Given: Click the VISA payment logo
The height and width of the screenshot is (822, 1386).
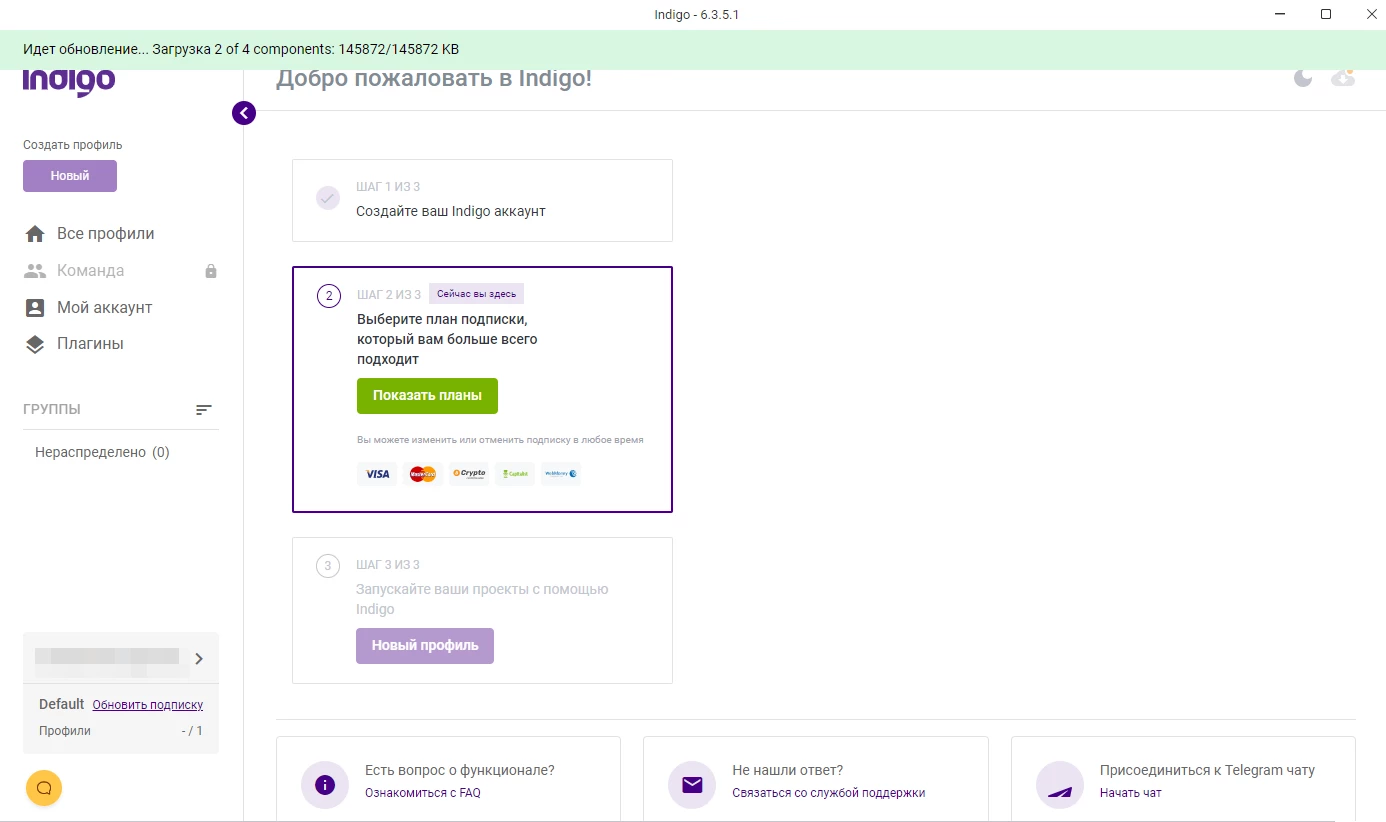Looking at the screenshot, I should click(377, 474).
